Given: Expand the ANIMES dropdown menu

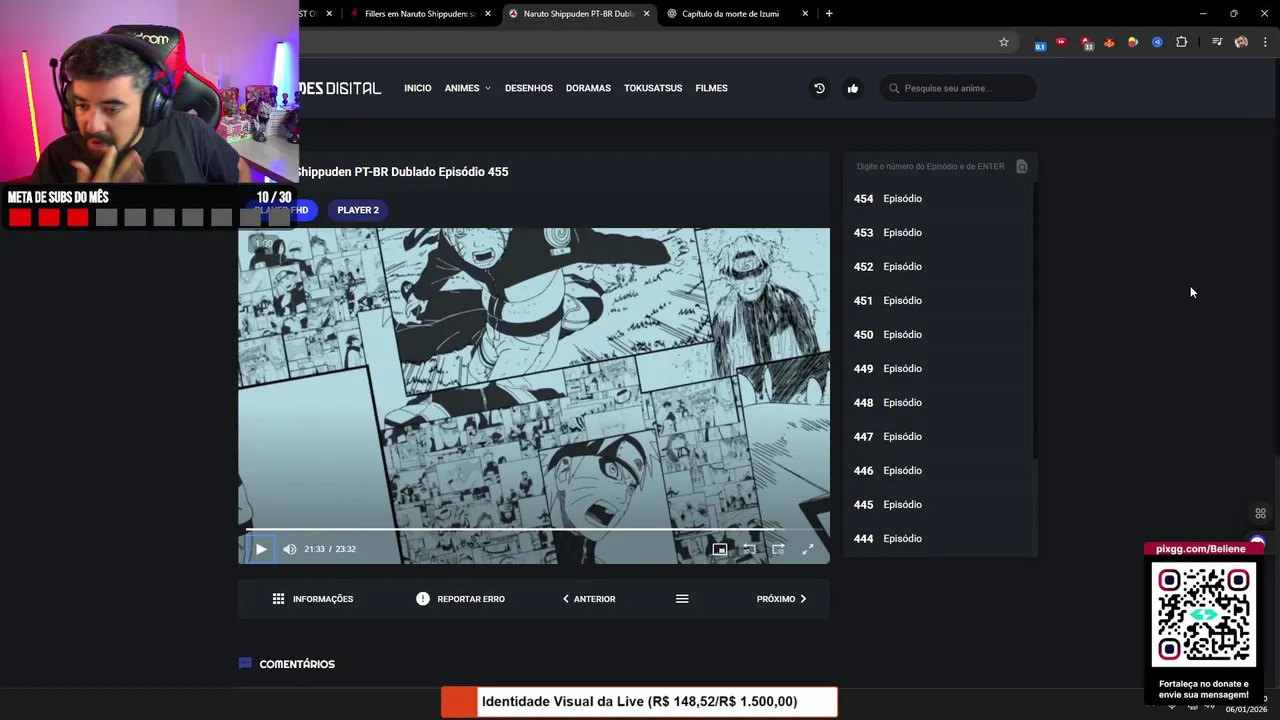Looking at the screenshot, I should (x=467, y=88).
